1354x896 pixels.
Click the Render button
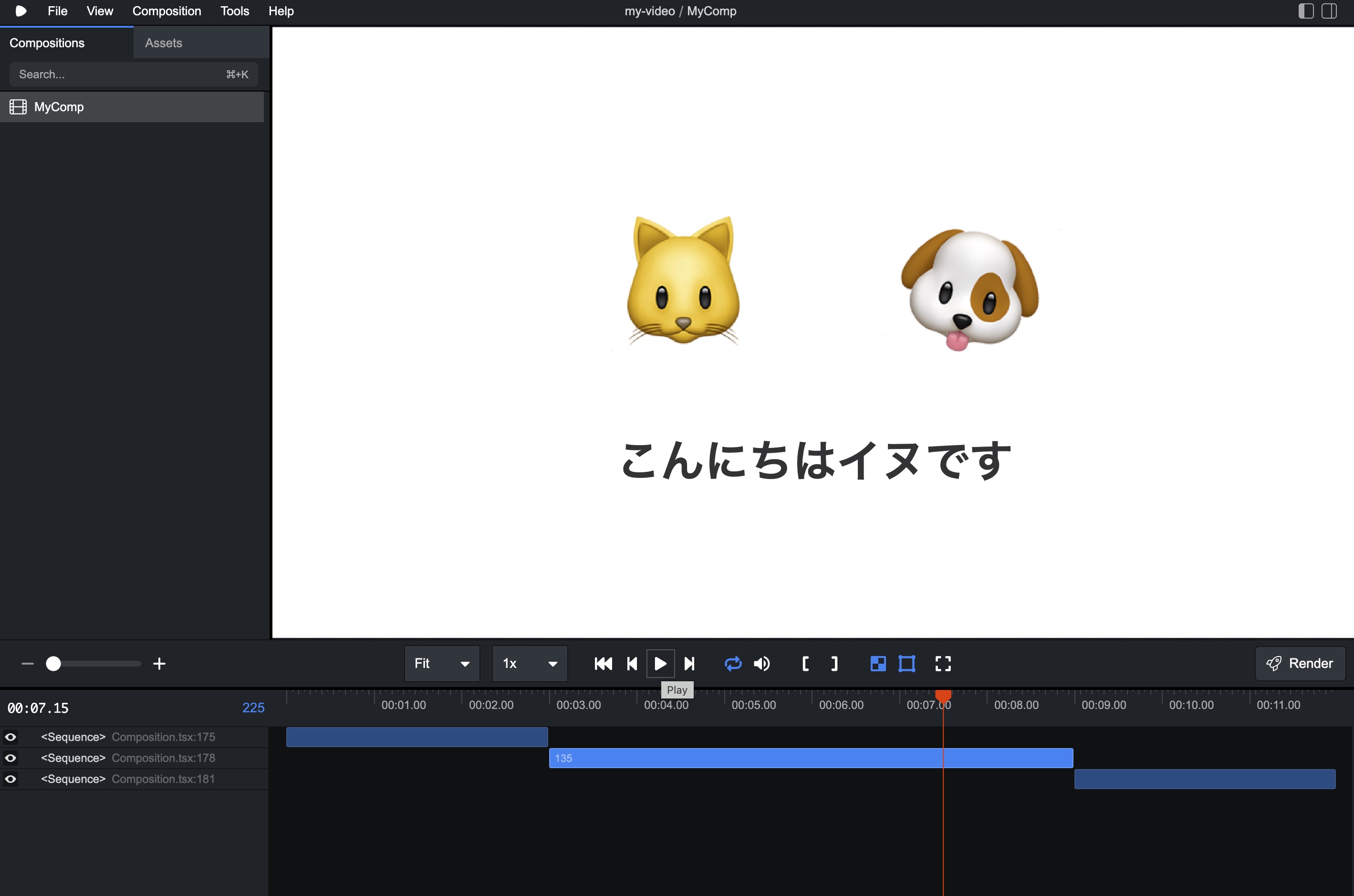tap(1300, 664)
